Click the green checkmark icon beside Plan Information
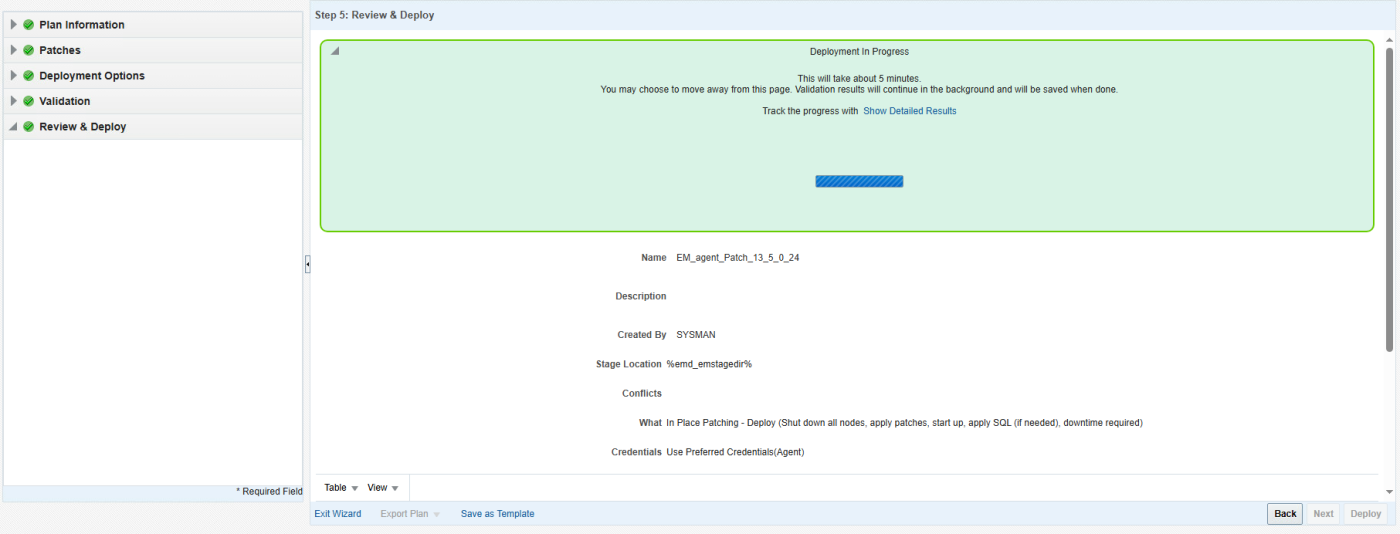1400x534 pixels. click(29, 25)
